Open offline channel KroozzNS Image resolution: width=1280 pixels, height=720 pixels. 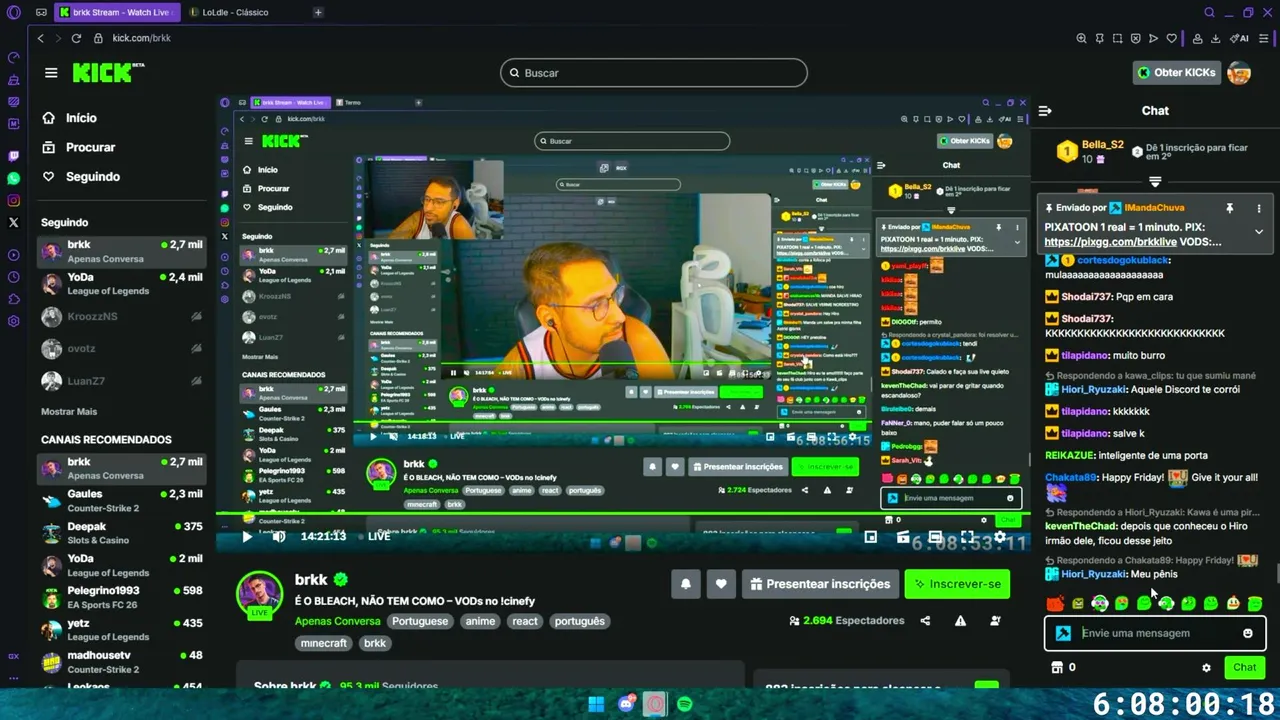(x=122, y=316)
